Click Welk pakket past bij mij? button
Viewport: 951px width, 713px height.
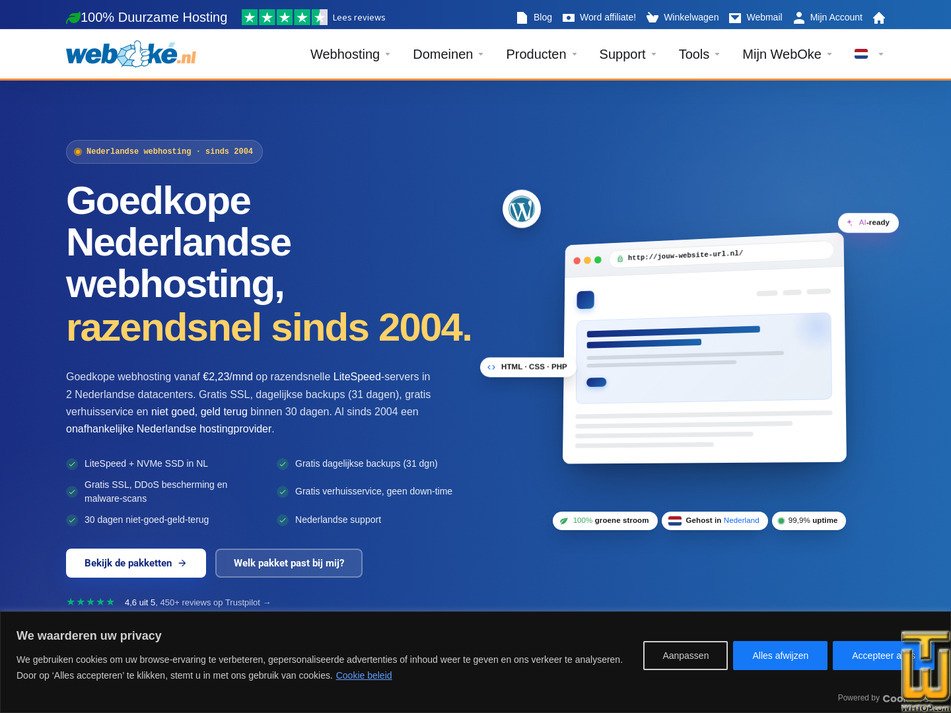(289, 563)
